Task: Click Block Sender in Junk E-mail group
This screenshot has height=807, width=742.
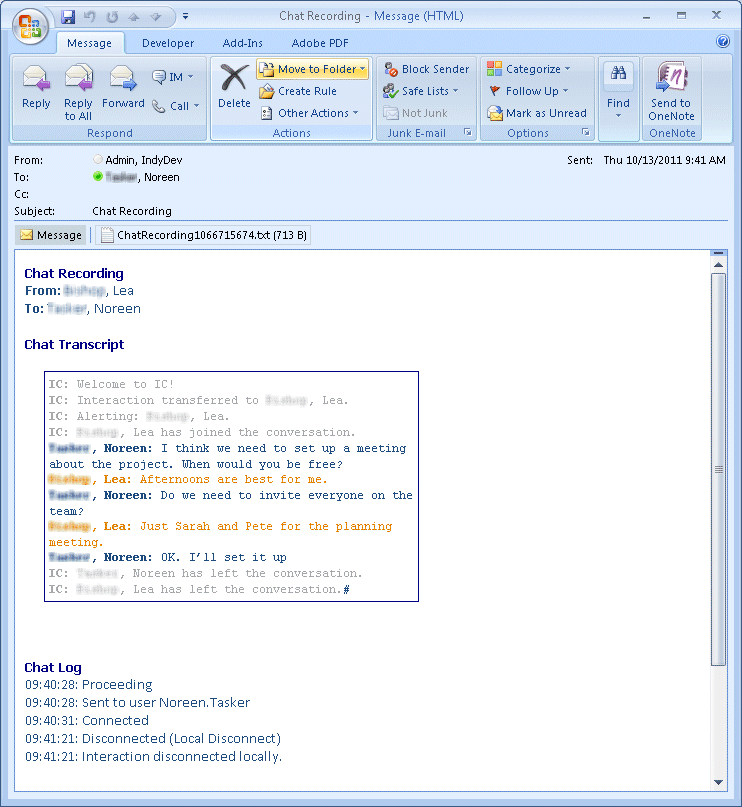Action: pos(426,69)
